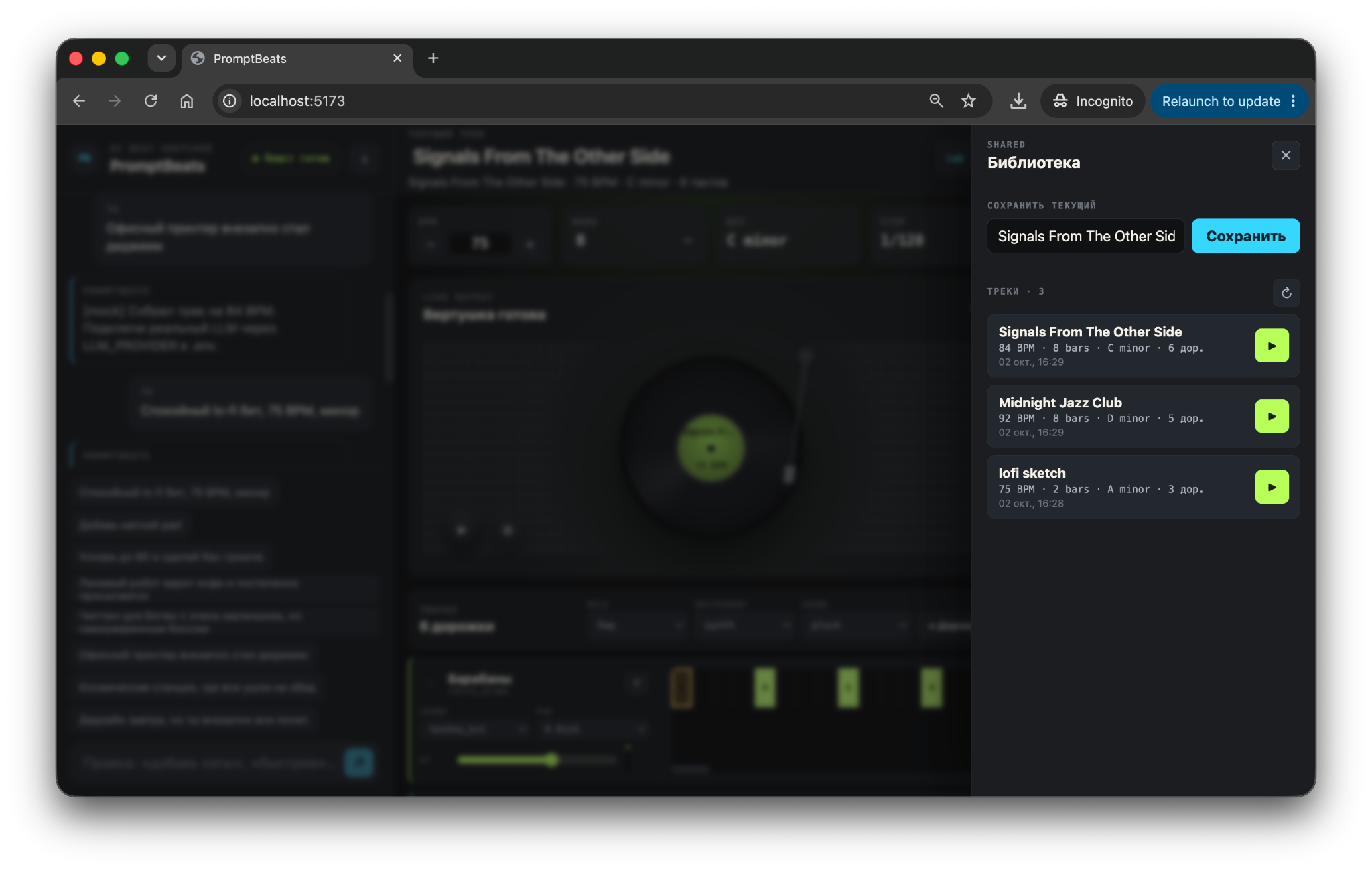Open the tab search dropdown
The image size is (1372, 871).
pyautogui.click(x=161, y=58)
